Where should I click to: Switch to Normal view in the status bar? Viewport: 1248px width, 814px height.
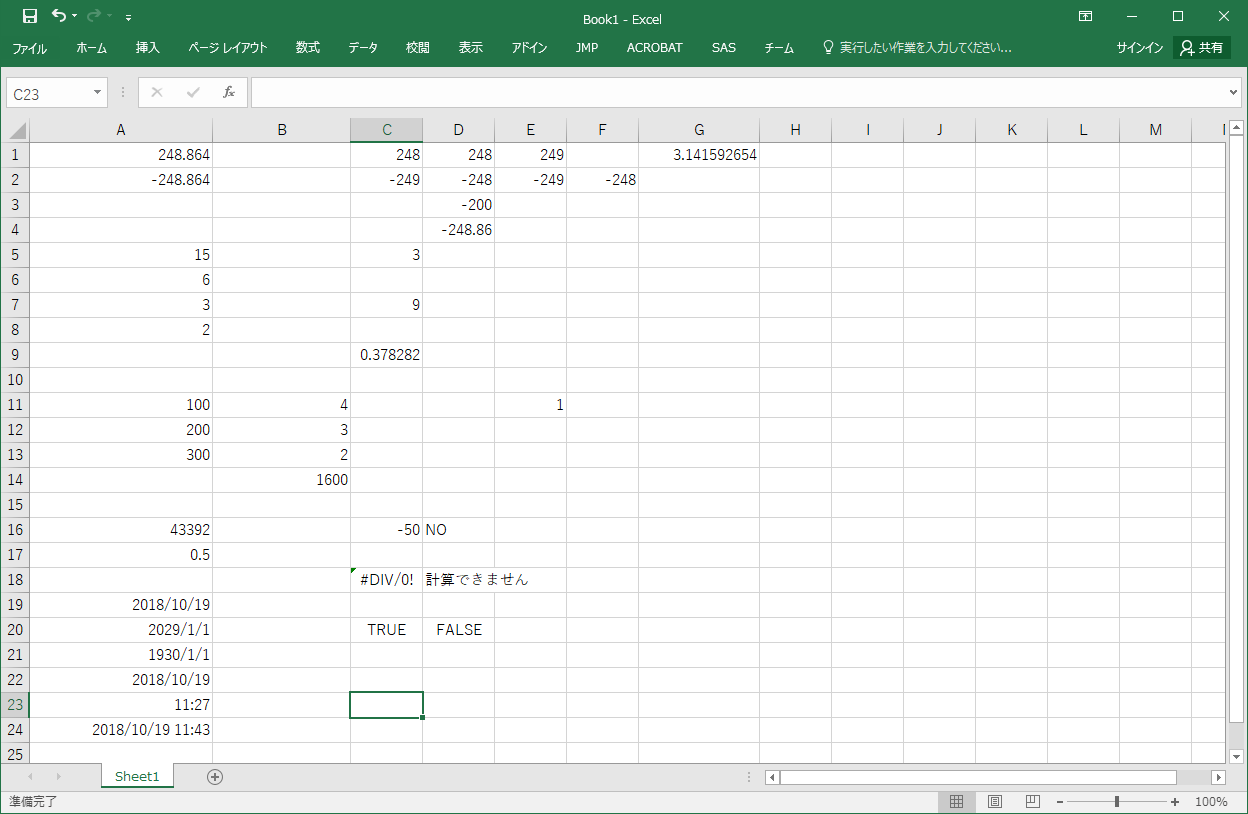click(956, 802)
